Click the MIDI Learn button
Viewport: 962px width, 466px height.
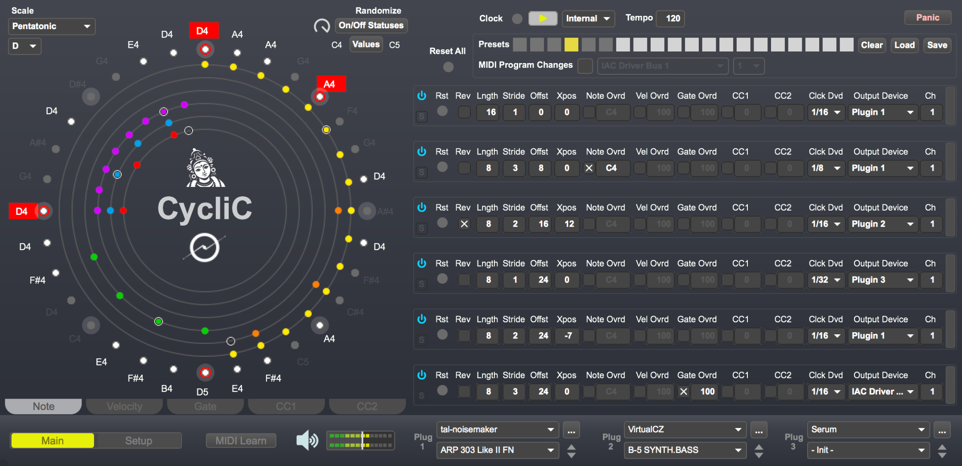point(240,441)
